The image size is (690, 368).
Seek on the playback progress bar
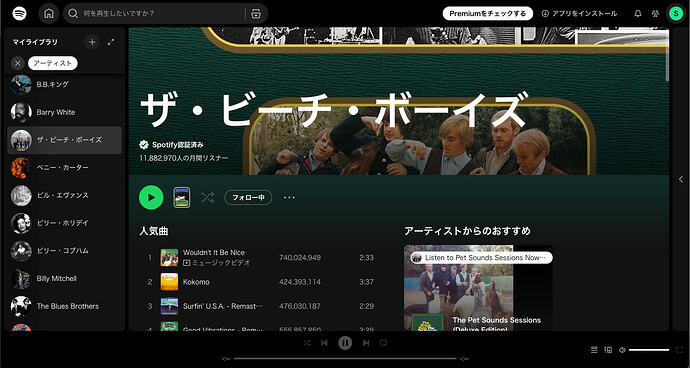coord(345,359)
